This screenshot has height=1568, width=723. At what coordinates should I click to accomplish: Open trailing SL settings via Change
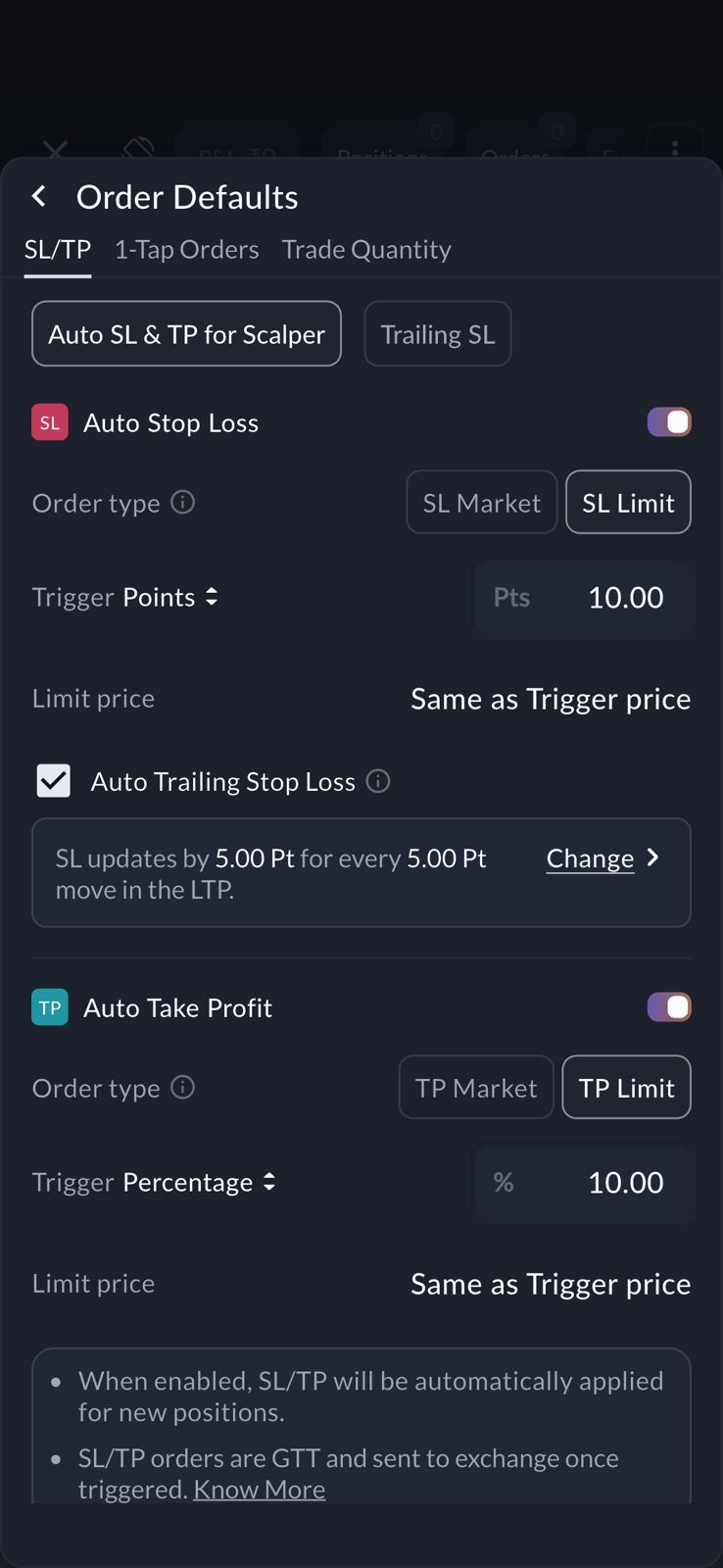(x=602, y=858)
